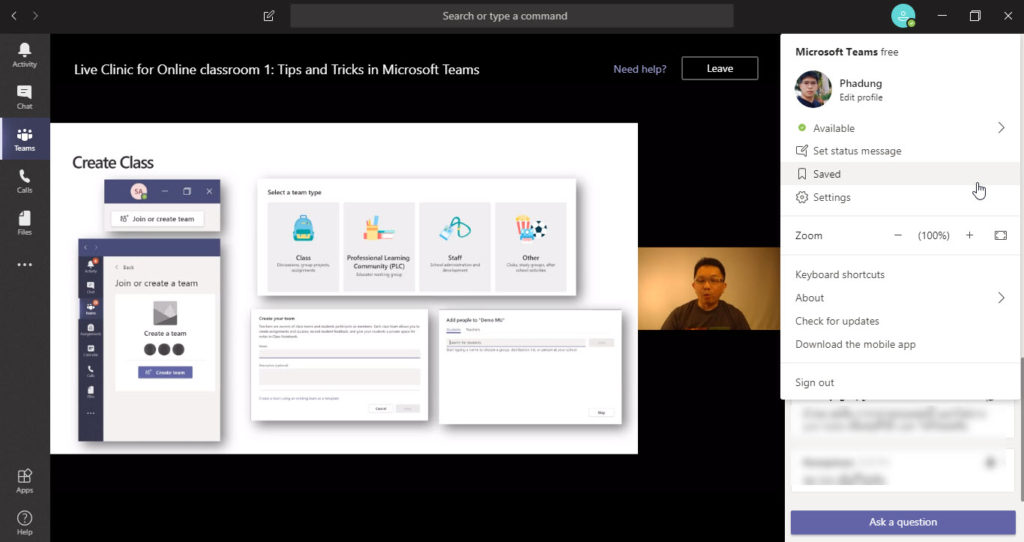Open the About menu item
This screenshot has width=1024, height=542.
point(809,298)
